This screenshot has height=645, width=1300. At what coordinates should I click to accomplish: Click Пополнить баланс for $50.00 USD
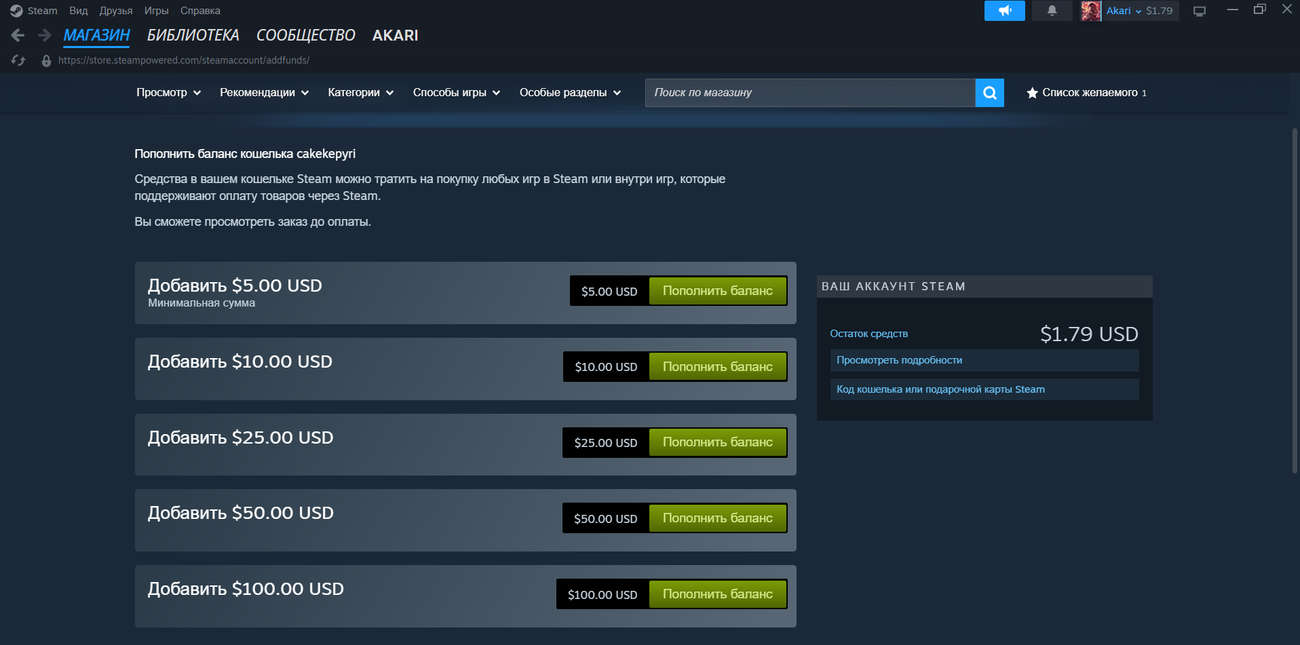(718, 518)
